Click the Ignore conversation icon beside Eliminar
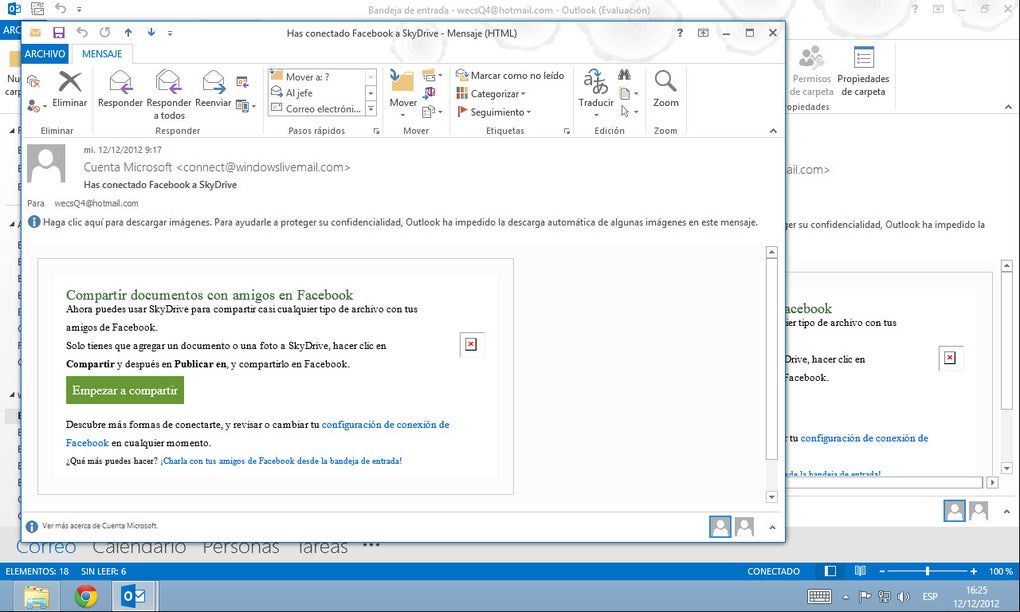1020x612 pixels. pyautogui.click(x=33, y=81)
